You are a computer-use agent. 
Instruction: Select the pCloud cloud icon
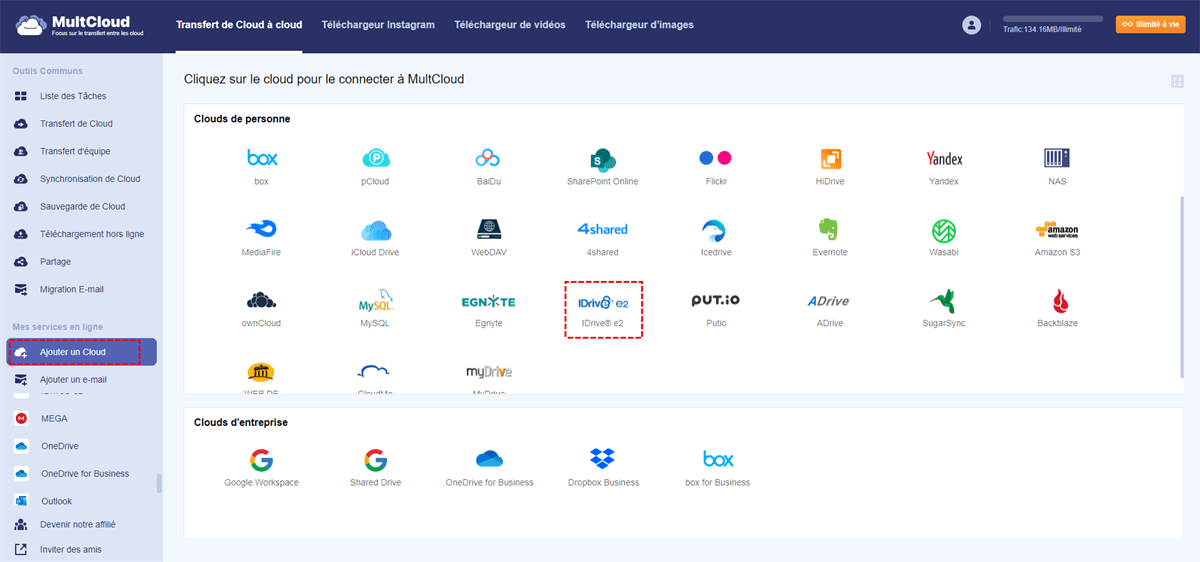pyautogui.click(x=376, y=165)
